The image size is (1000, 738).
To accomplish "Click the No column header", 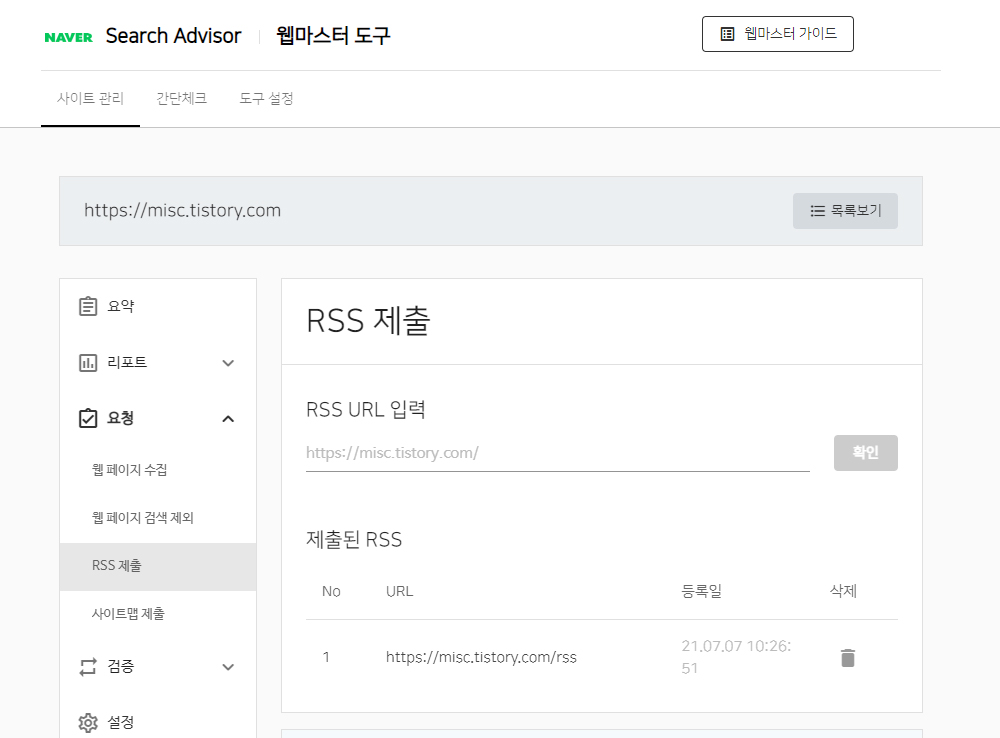I will tap(331, 591).
